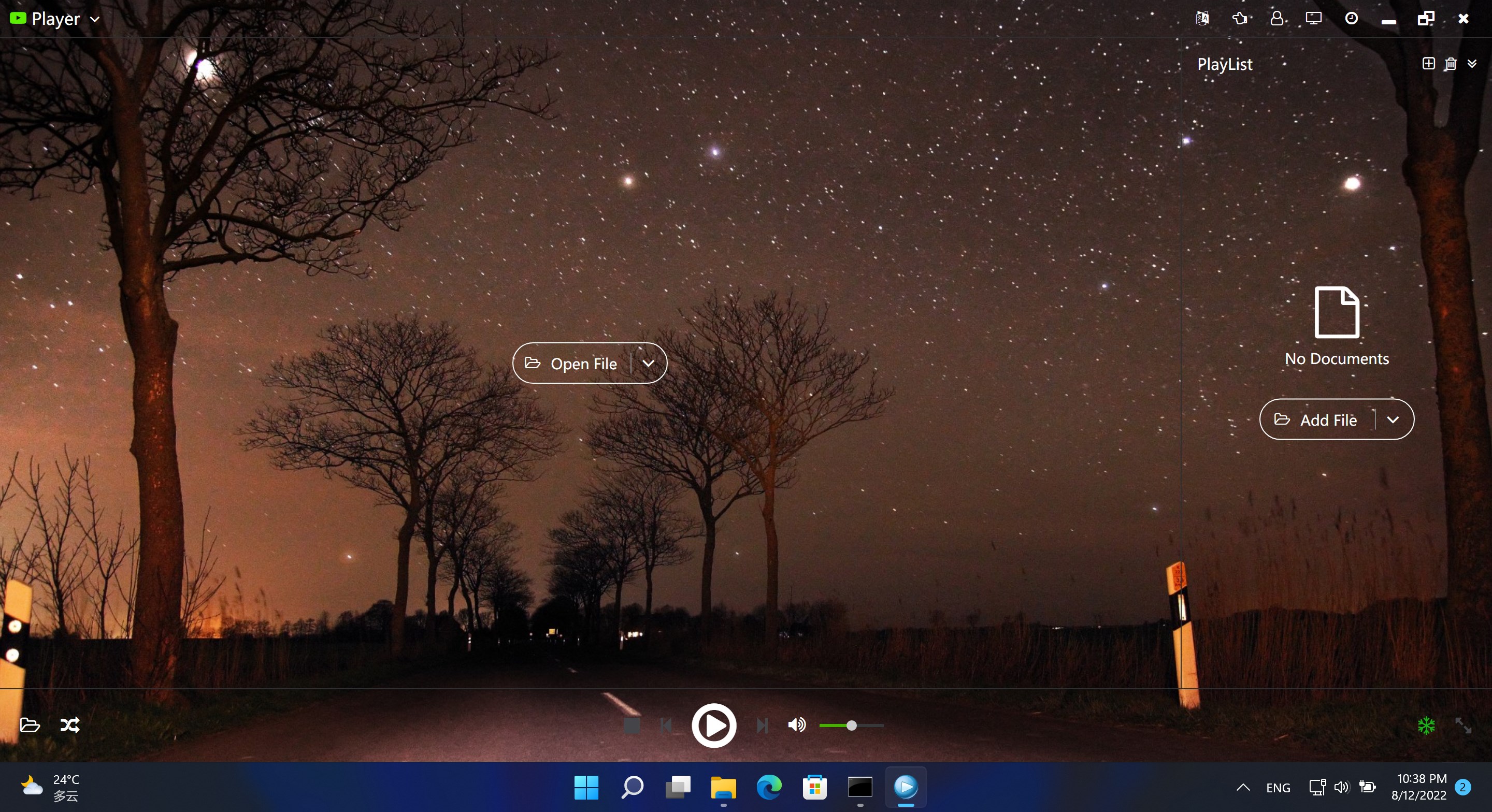The width and height of the screenshot is (1492, 812).
Task: Delete playlist with the trash icon
Action: 1451,64
